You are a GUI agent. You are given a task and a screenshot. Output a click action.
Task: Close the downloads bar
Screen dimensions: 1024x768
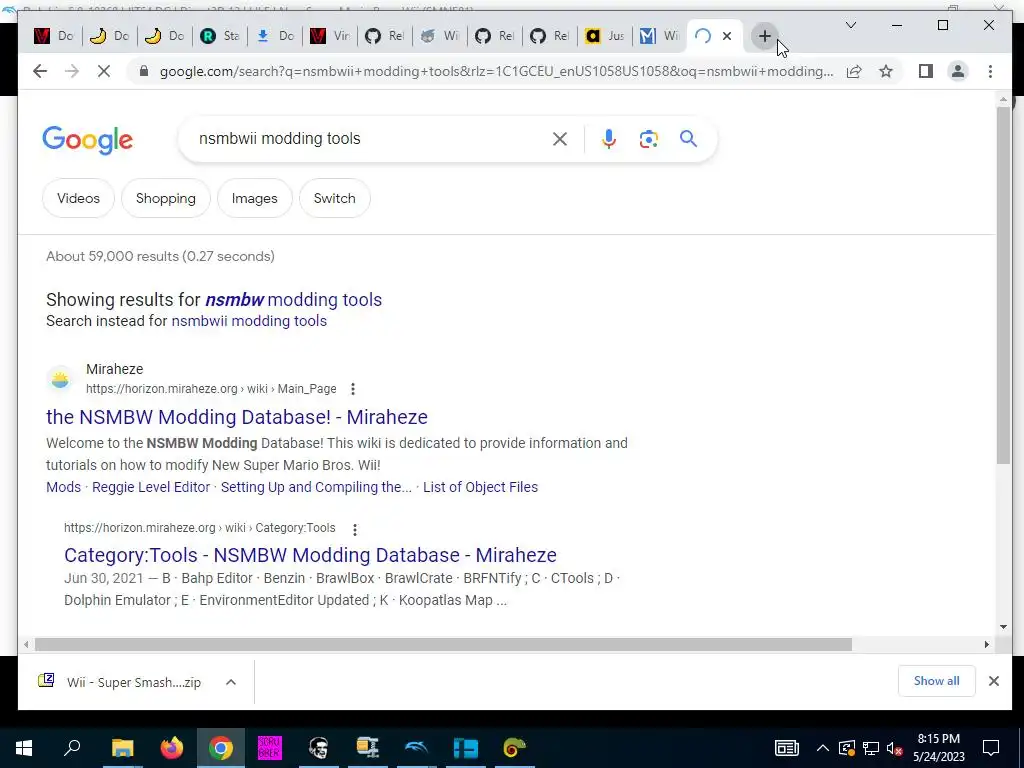pyautogui.click(x=993, y=681)
